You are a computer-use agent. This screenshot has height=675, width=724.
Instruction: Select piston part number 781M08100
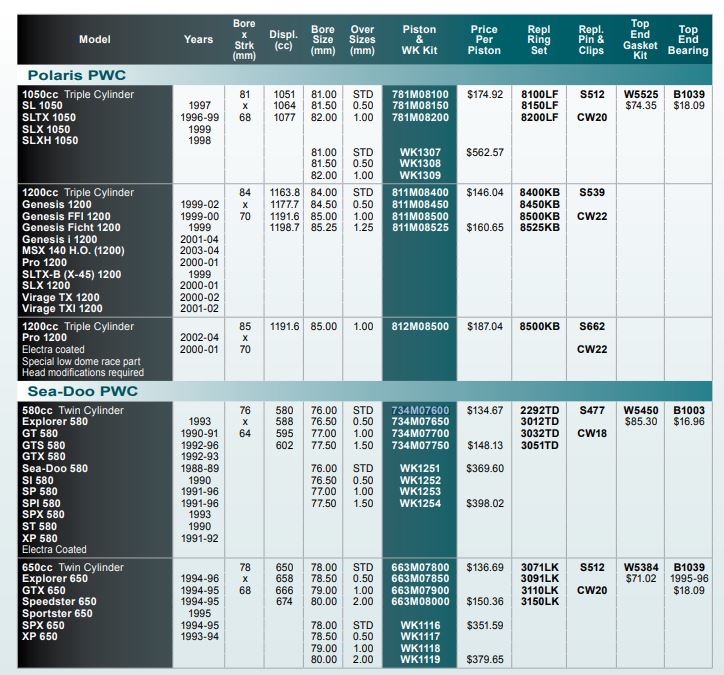coord(420,94)
